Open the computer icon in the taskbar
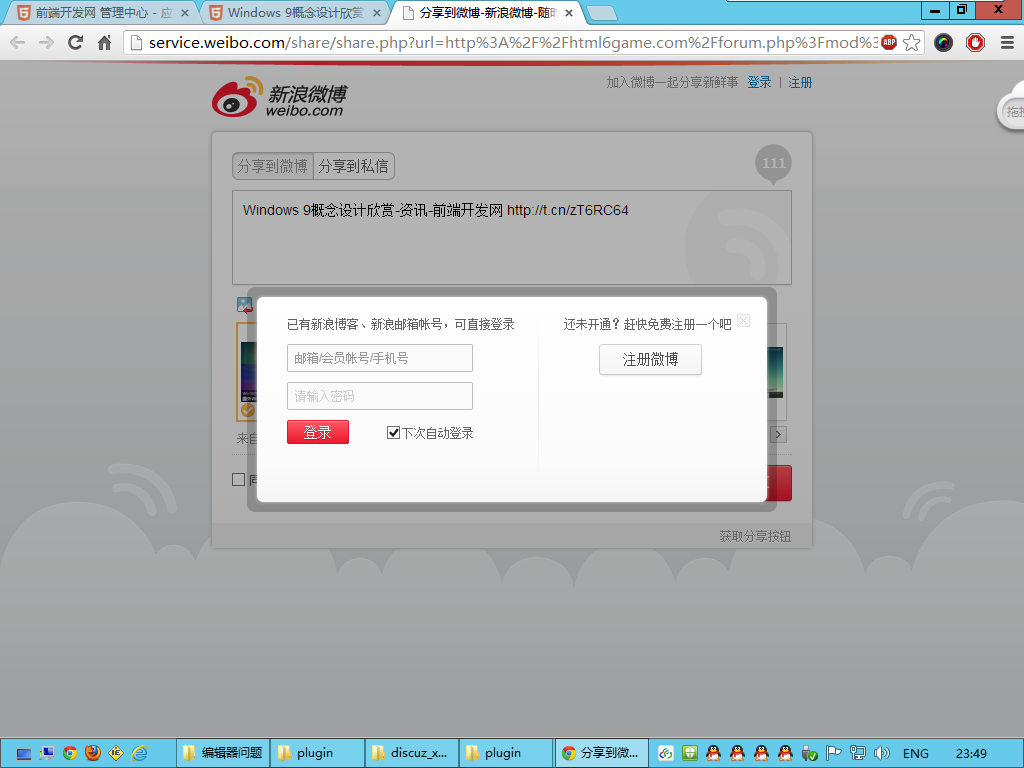This screenshot has width=1024, height=768. click(x=46, y=754)
